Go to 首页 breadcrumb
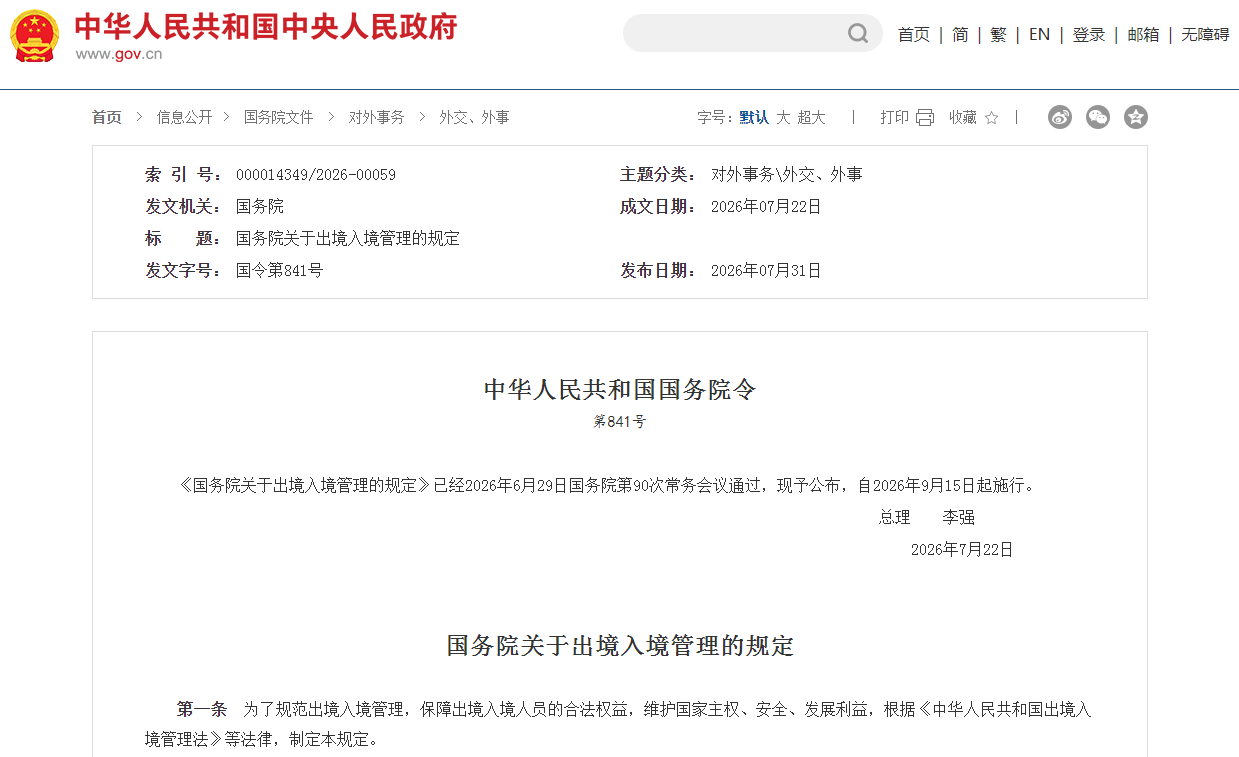This screenshot has height=757, width=1239. point(107,117)
